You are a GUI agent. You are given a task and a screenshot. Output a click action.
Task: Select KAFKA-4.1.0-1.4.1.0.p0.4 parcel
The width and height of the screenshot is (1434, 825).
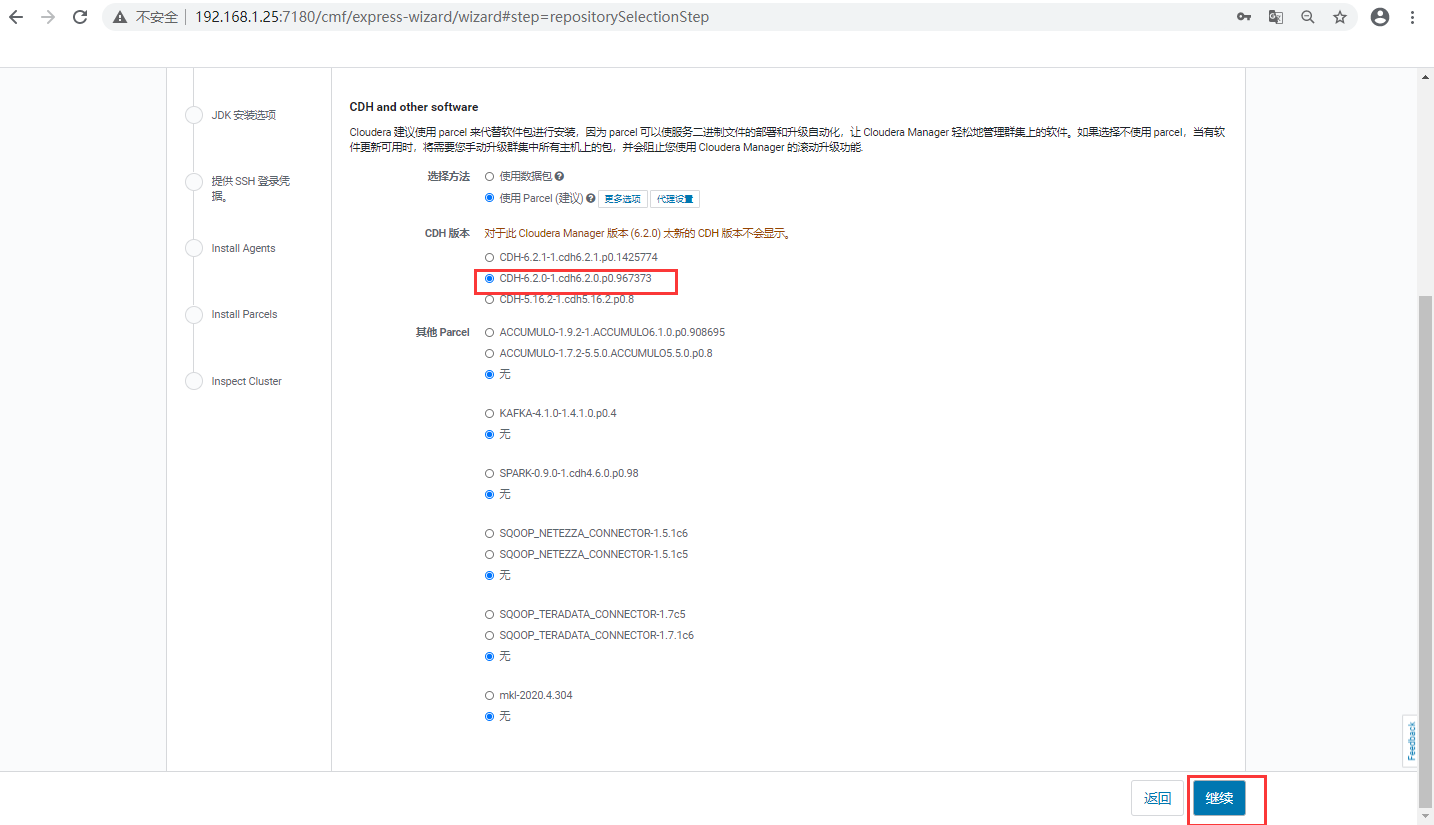489,413
